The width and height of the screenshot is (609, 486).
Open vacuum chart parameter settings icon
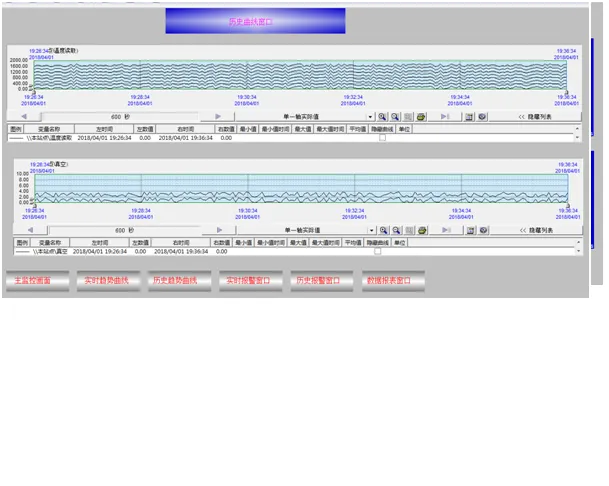(x=470, y=230)
